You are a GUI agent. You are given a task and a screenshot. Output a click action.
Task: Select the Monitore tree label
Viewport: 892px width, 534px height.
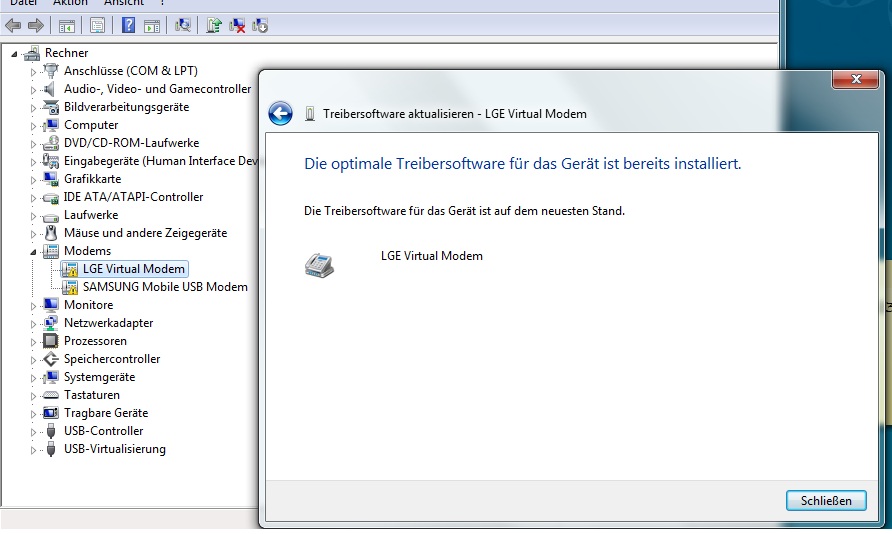pos(89,305)
